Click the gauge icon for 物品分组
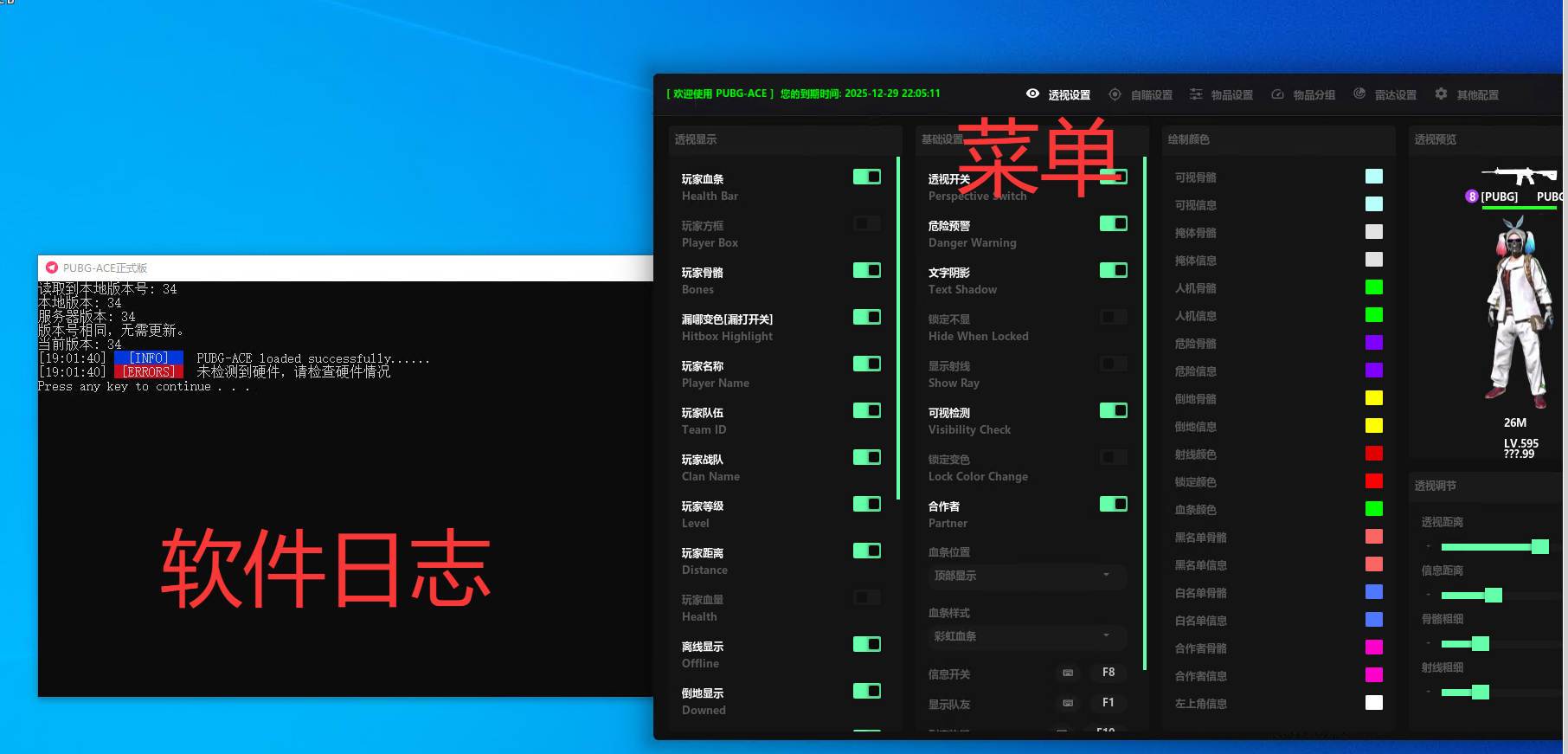 [x=1277, y=94]
